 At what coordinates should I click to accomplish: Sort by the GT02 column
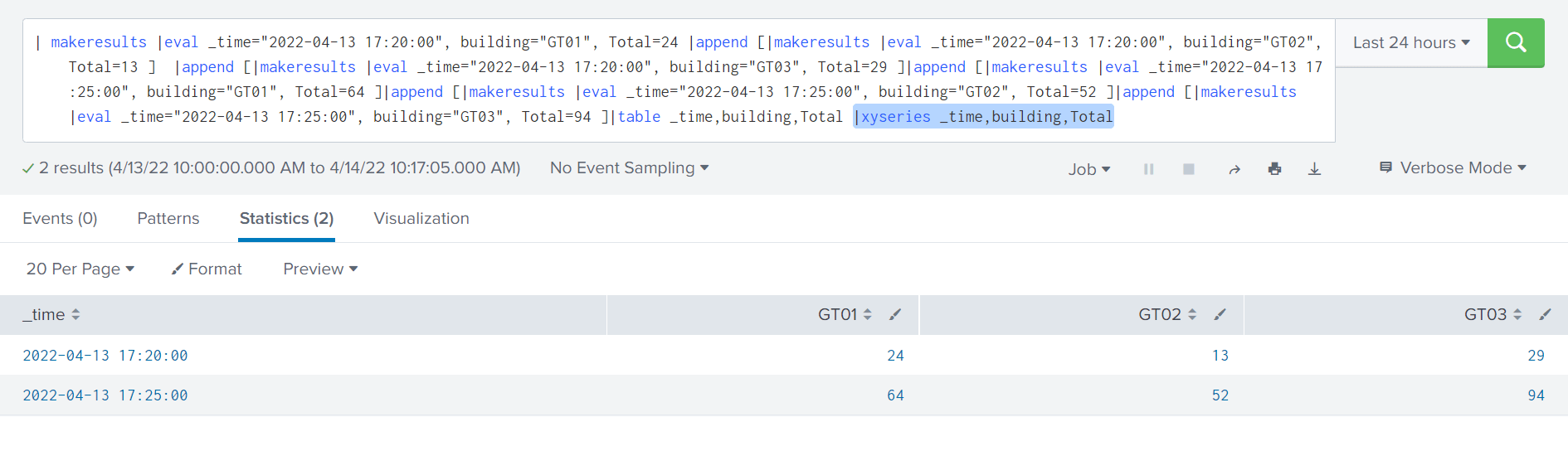coord(1167,315)
